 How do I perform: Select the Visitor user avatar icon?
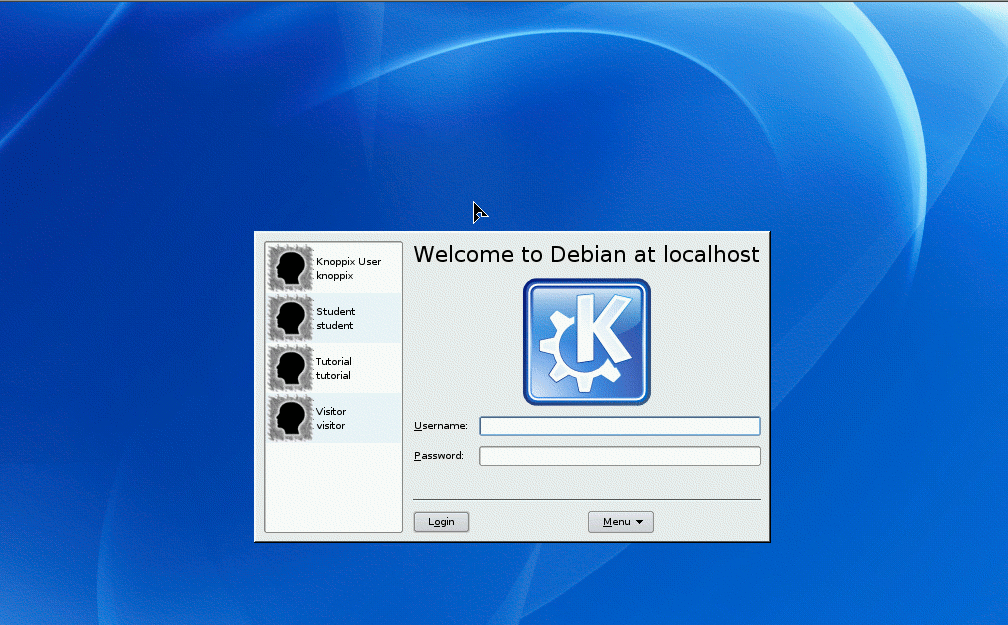pos(290,419)
